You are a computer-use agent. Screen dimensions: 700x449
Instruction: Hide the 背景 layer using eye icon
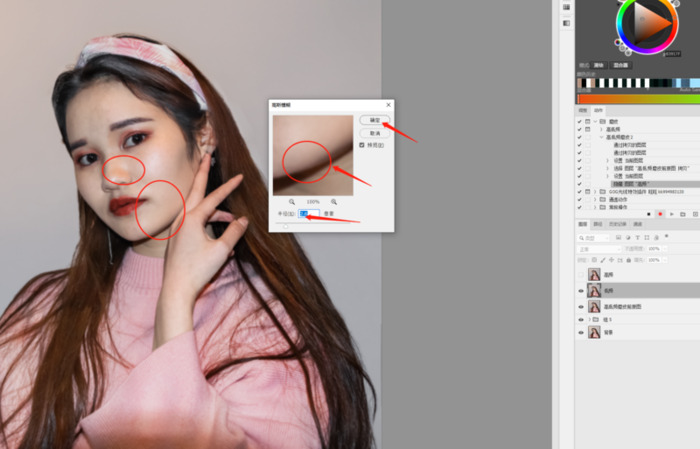[x=581, y=333]
